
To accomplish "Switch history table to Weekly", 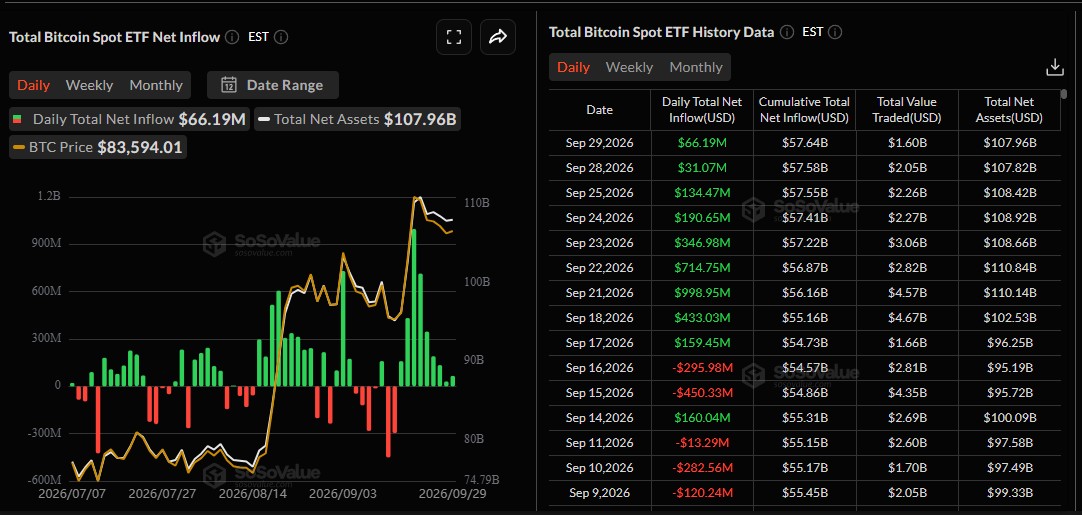I will pos(629,67).
